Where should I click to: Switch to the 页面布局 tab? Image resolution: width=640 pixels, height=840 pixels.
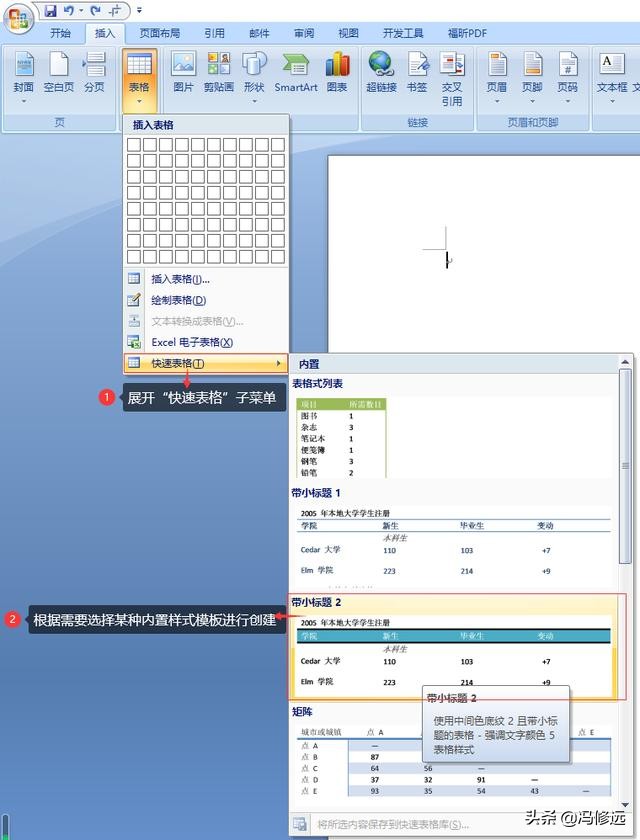coord(160,33)
